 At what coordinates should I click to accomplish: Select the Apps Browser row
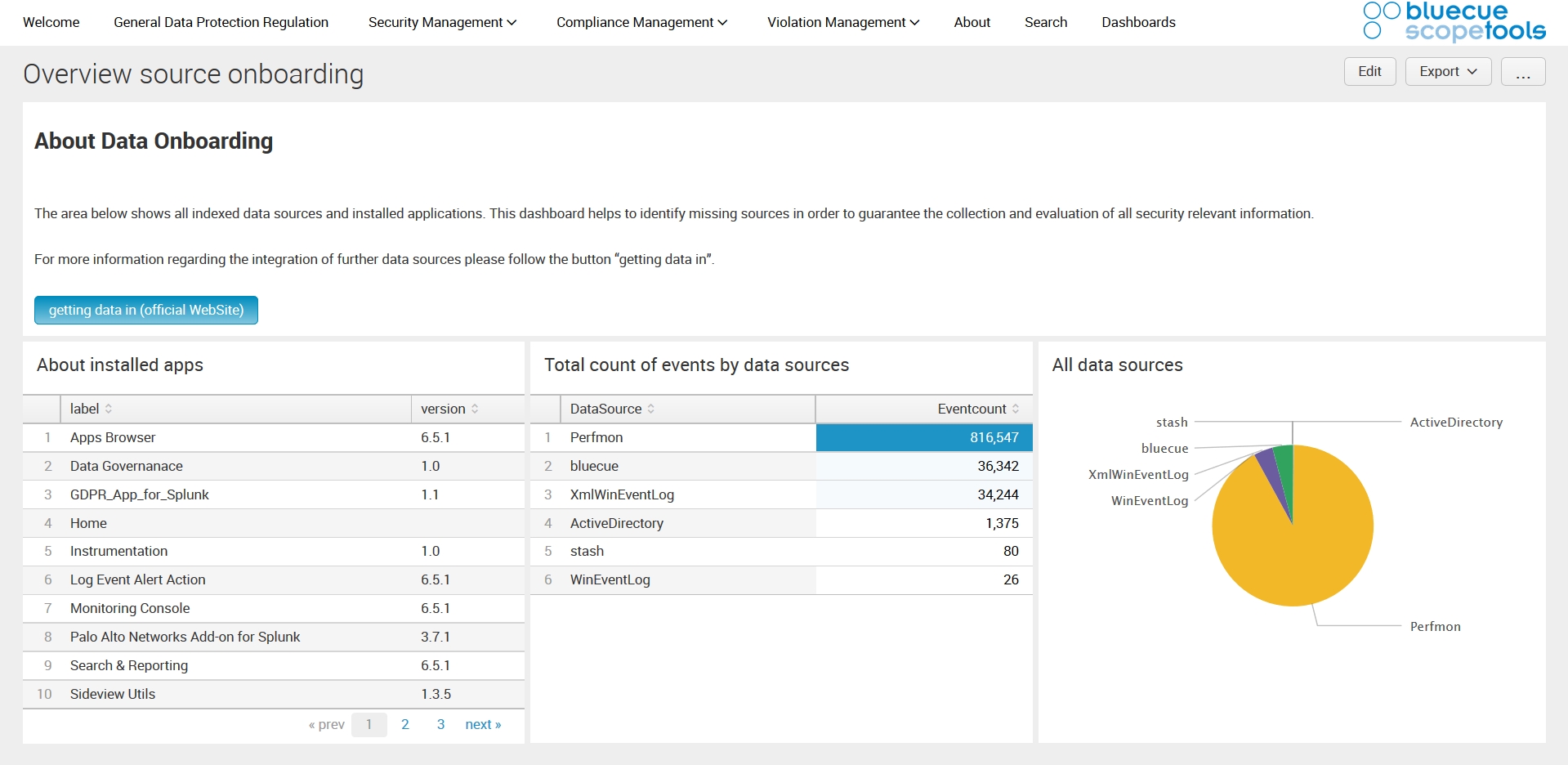[x=274, y=437]
